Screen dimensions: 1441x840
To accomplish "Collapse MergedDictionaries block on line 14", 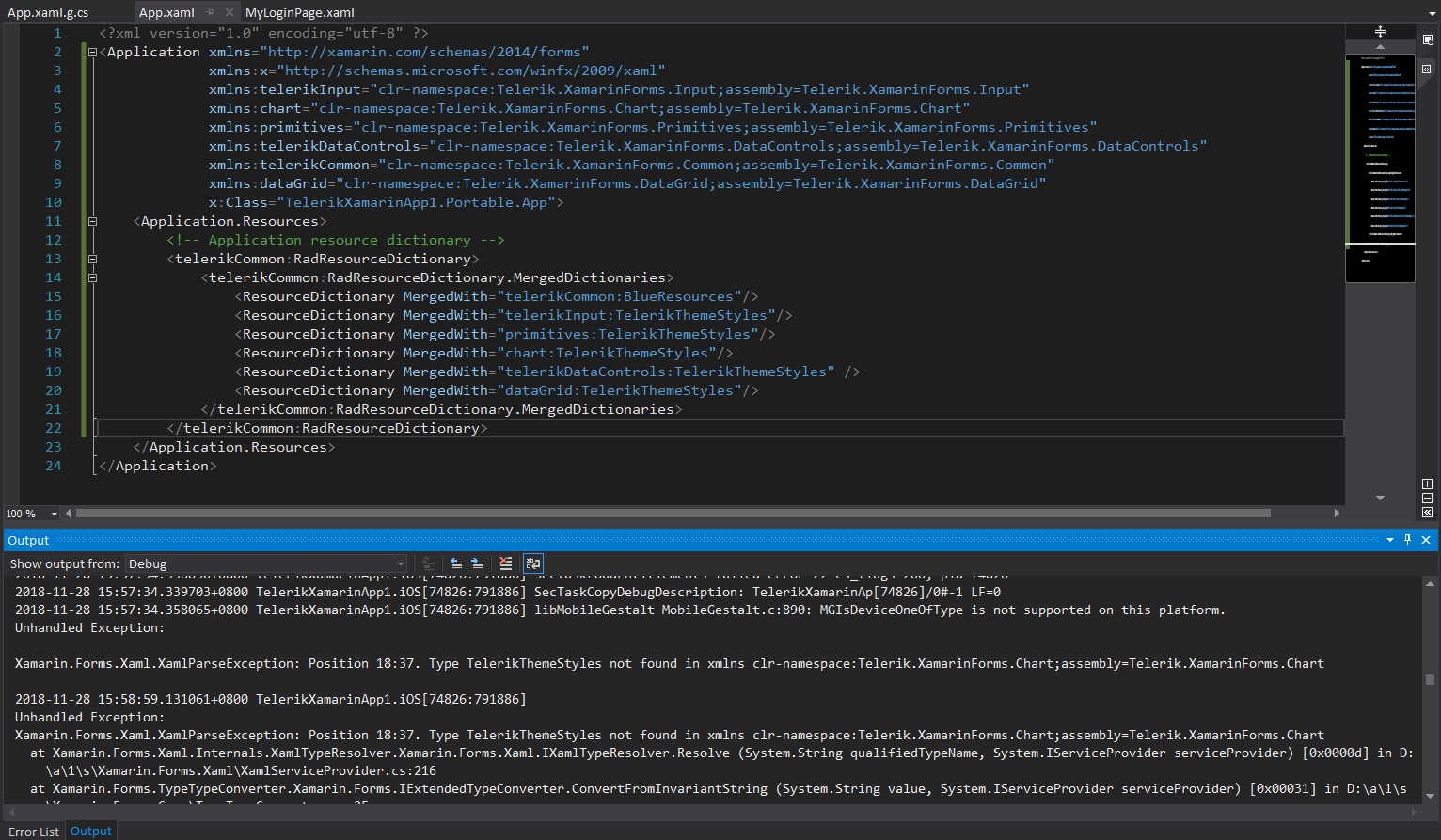I will [92, 277].
